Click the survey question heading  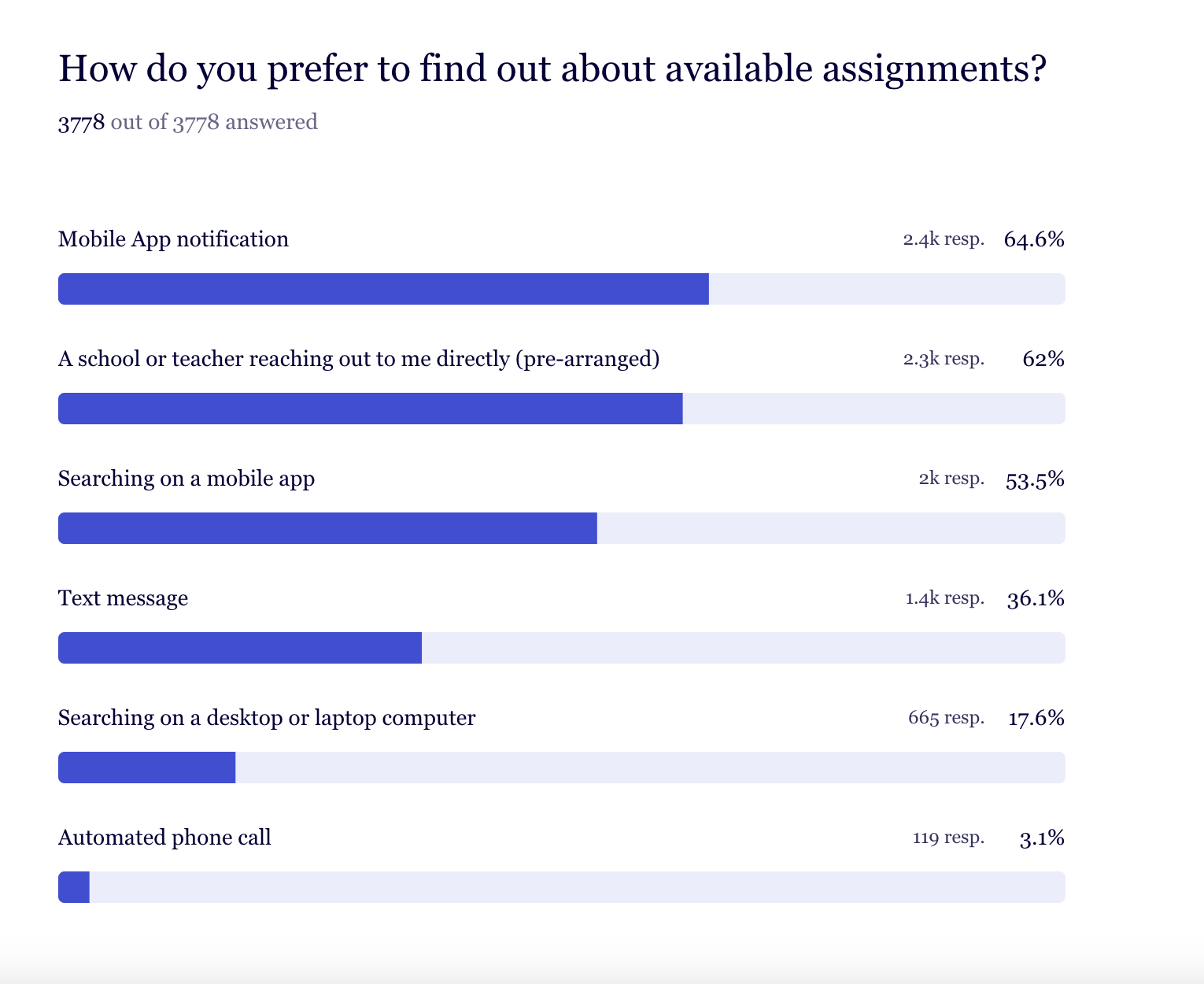pyautogui.click(x=552, y=69)
